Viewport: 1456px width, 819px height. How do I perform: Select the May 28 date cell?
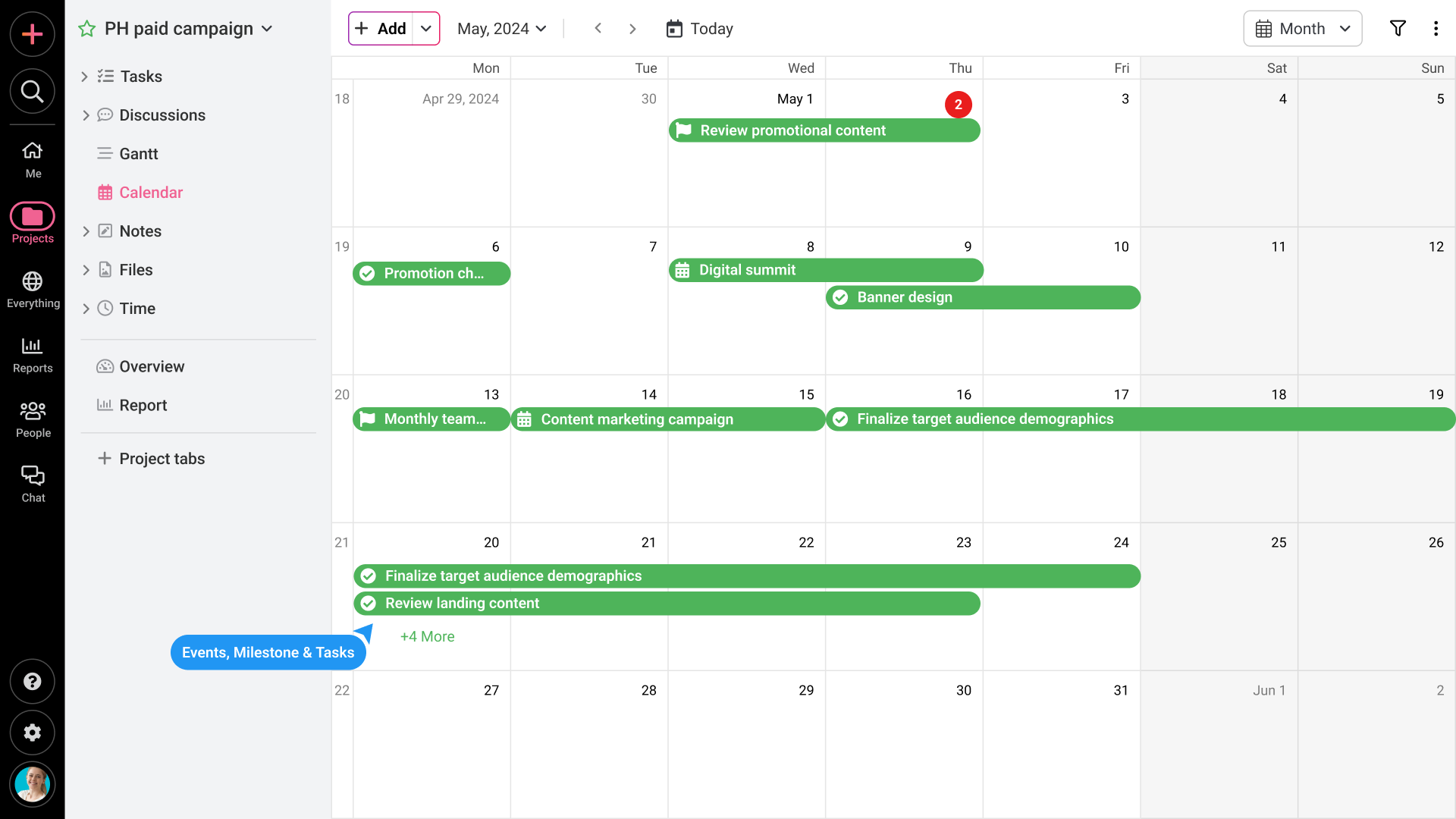pyautogui.click(x=589, y=744)
